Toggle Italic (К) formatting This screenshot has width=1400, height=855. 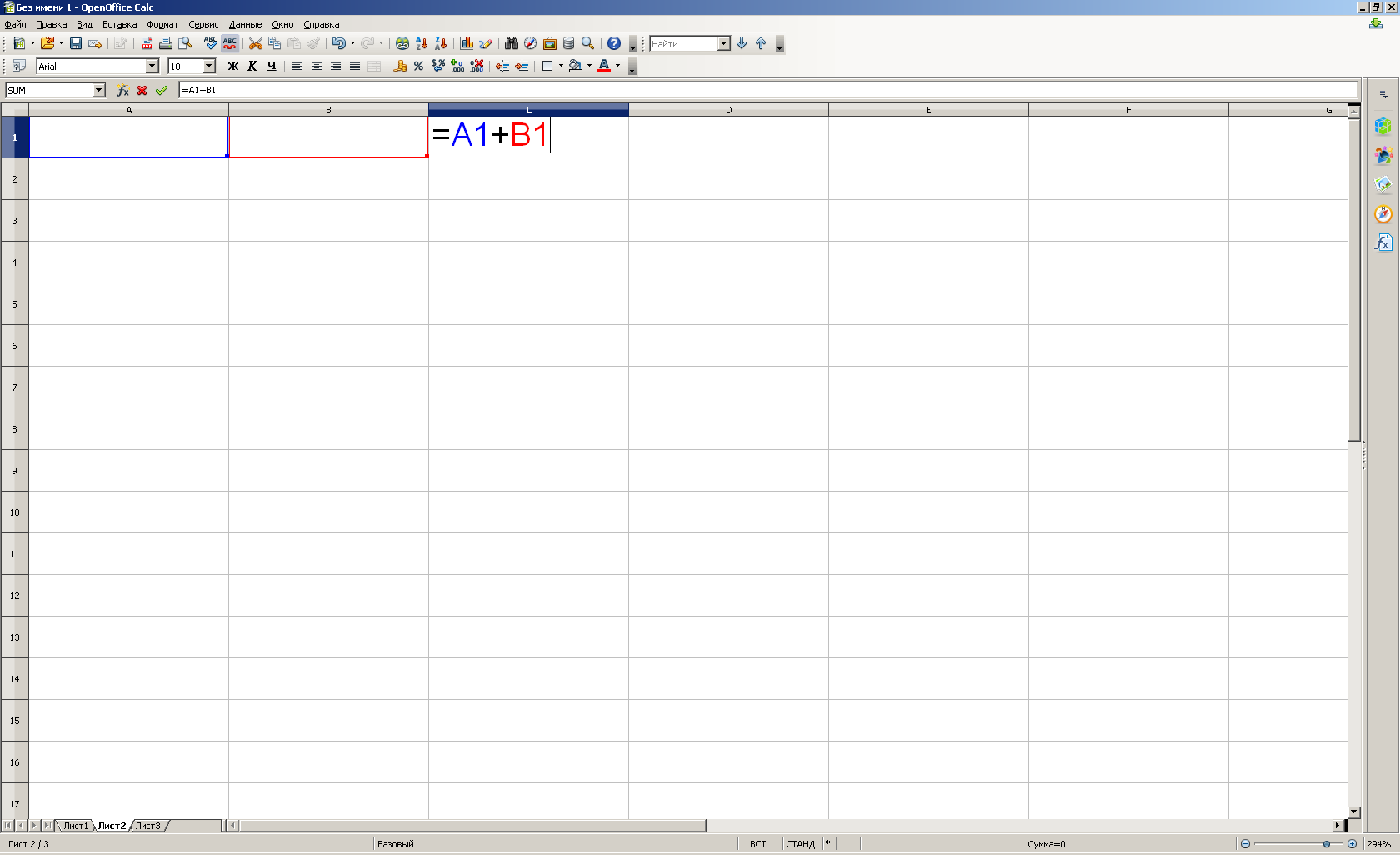(x=252, y=66)
